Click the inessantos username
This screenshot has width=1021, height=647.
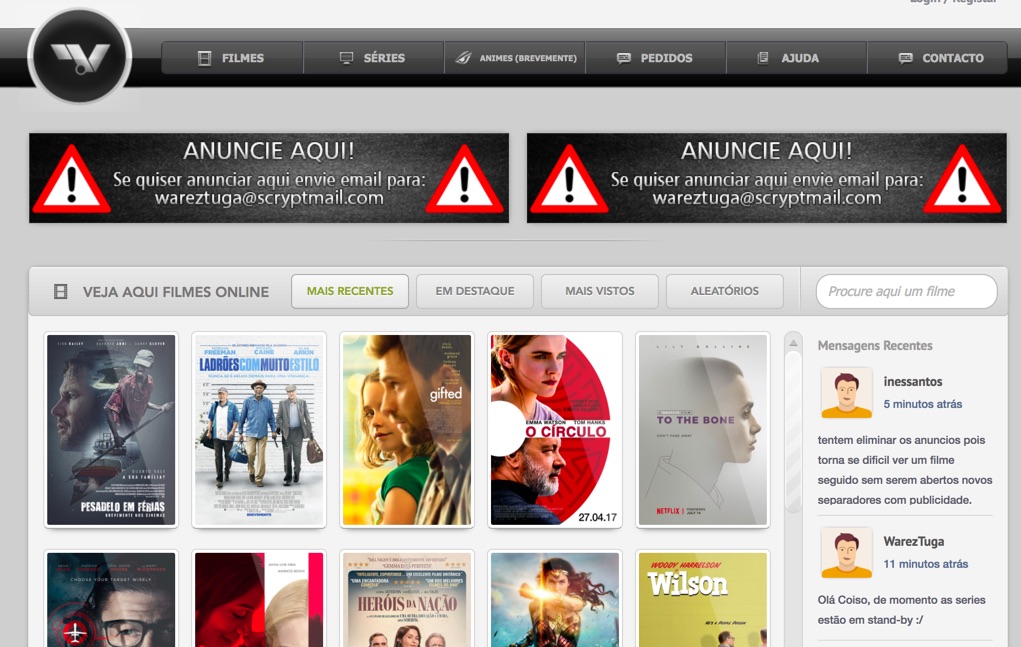click(x=912, y=382)
